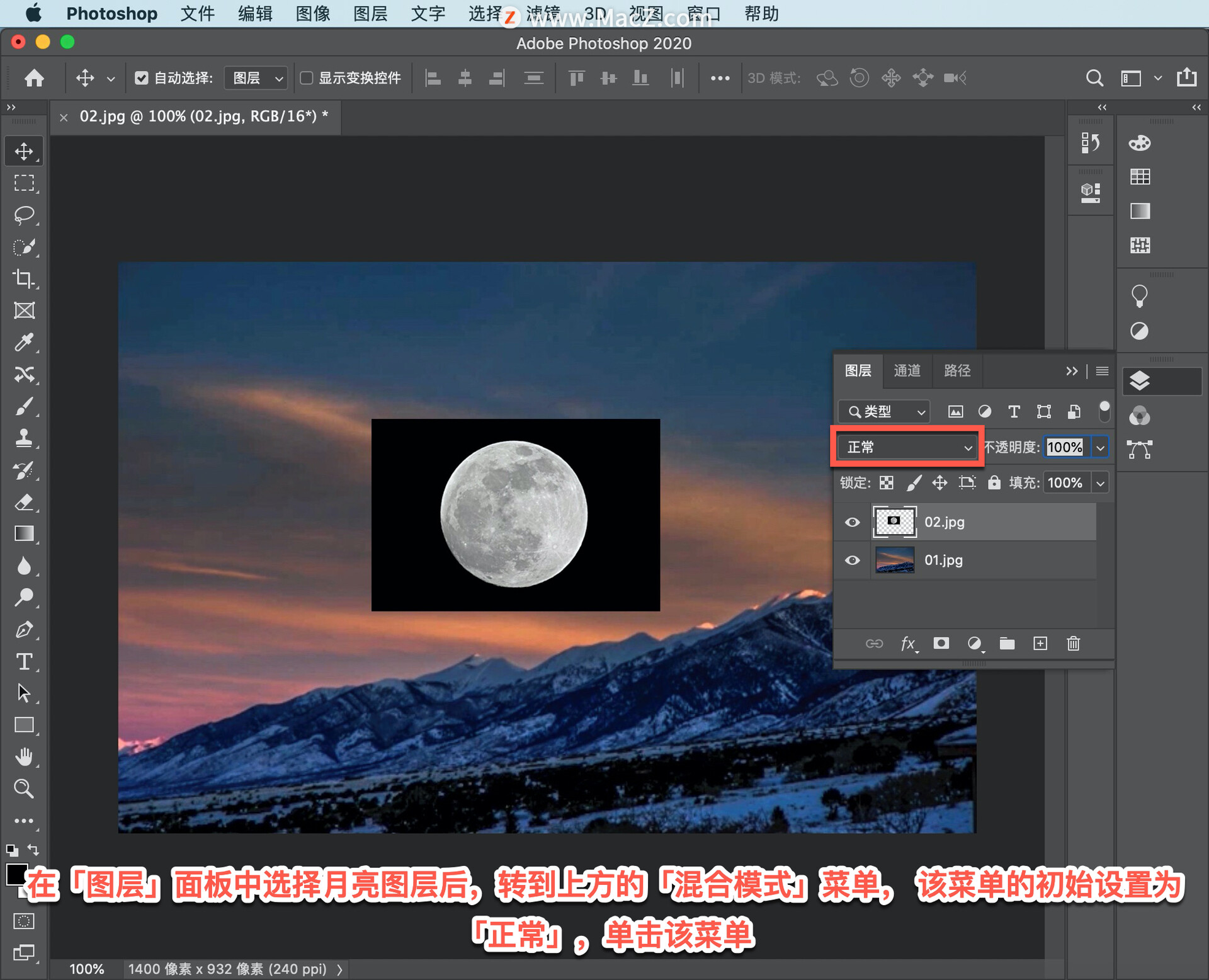Toggle lock position icon
The height and width of the screenshot is (980, 1209).
(x=939, y=483)
